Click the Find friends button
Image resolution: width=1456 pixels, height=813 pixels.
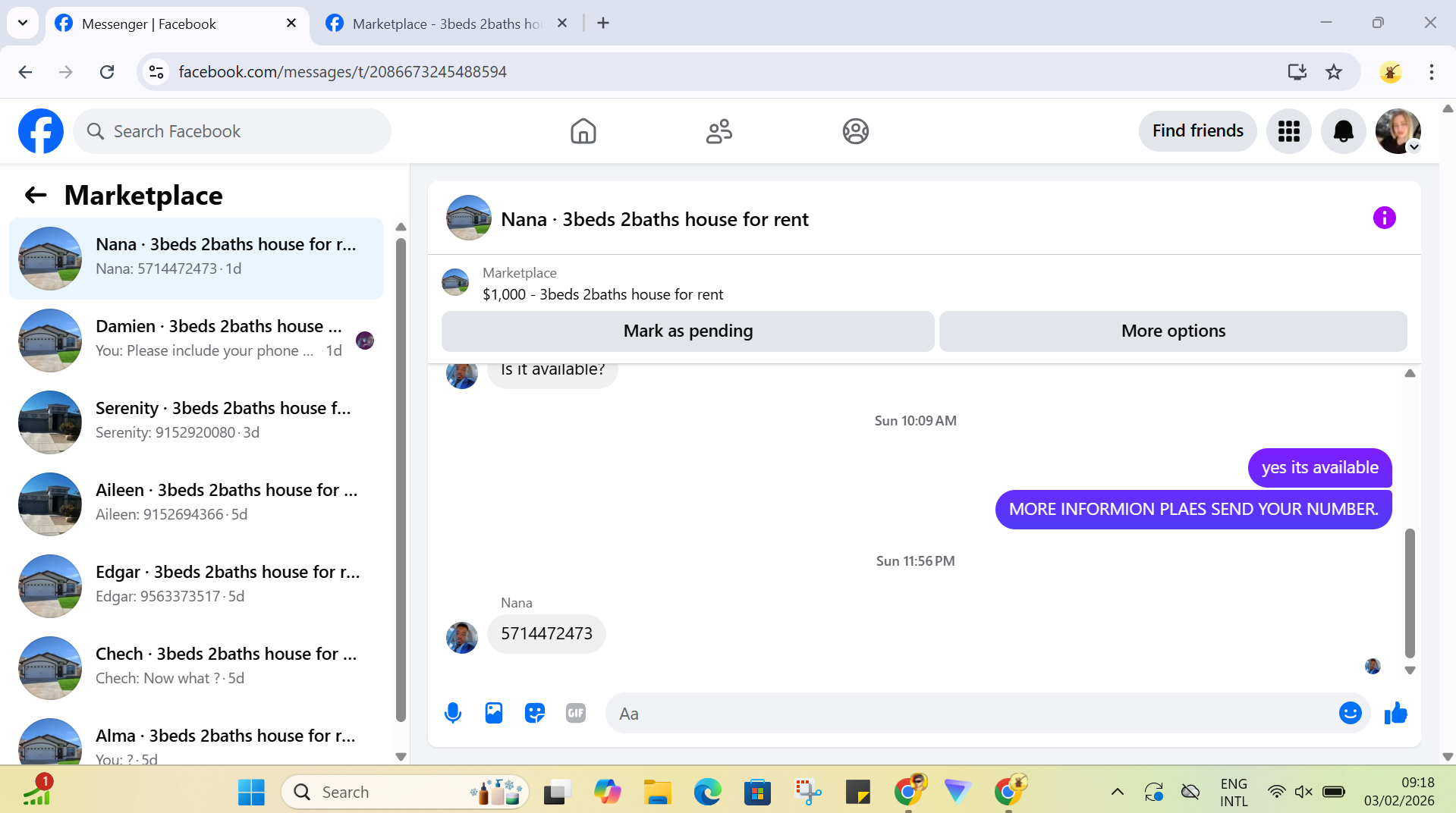tap(1197, 131)
